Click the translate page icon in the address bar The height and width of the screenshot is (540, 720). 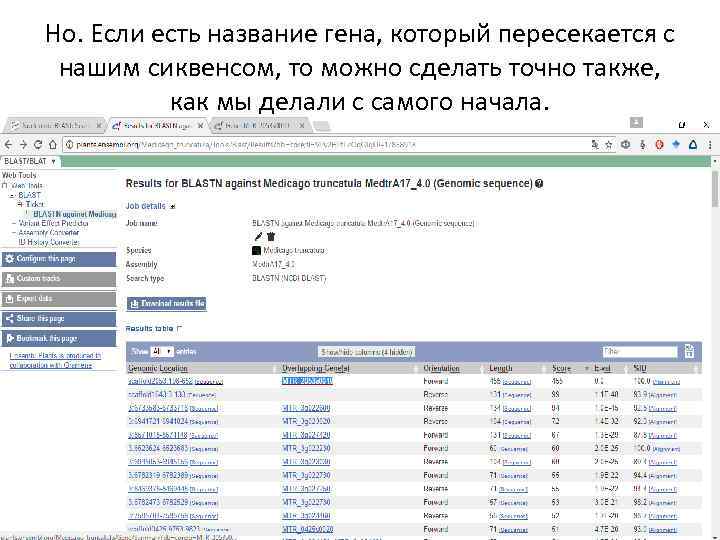point(595,145)
